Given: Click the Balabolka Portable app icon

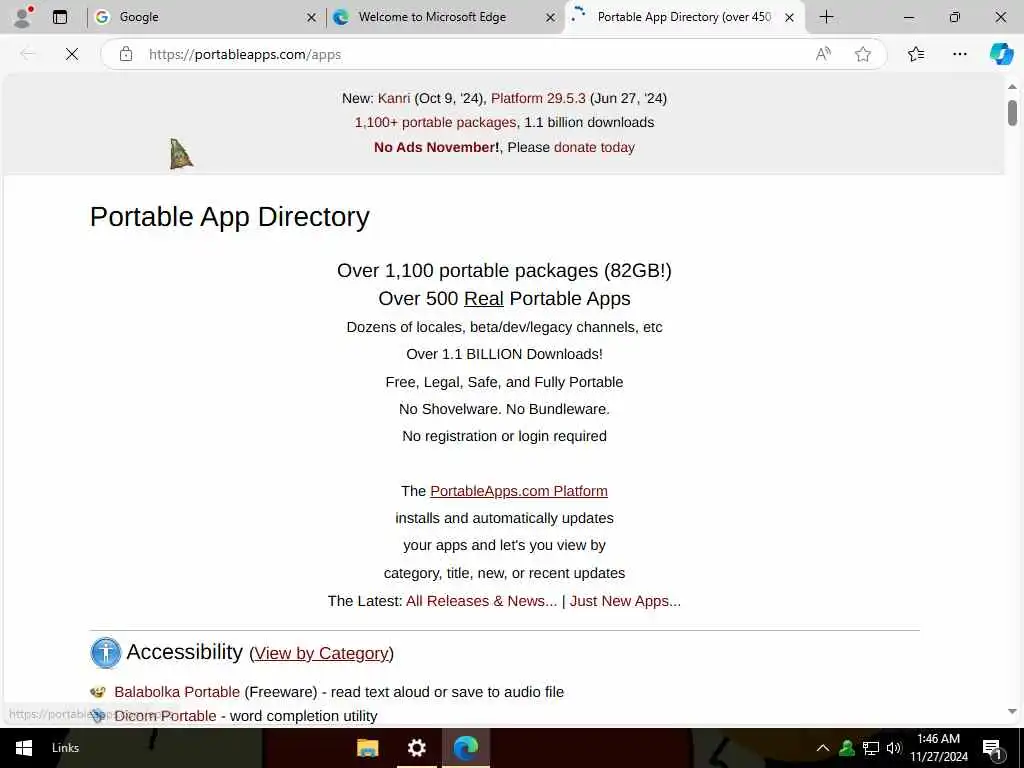Looking at the screenshot, I should pyautogui.click(x=97, y=692).
